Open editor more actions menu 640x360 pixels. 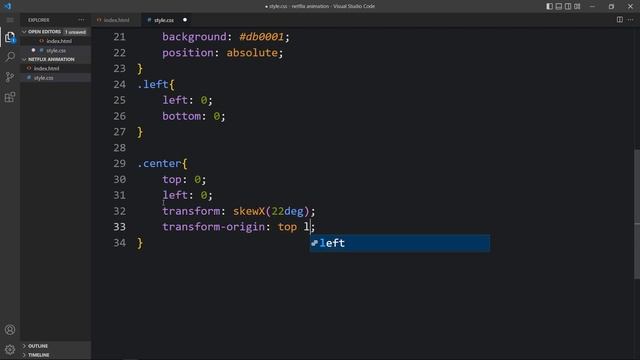pos(631,20)
